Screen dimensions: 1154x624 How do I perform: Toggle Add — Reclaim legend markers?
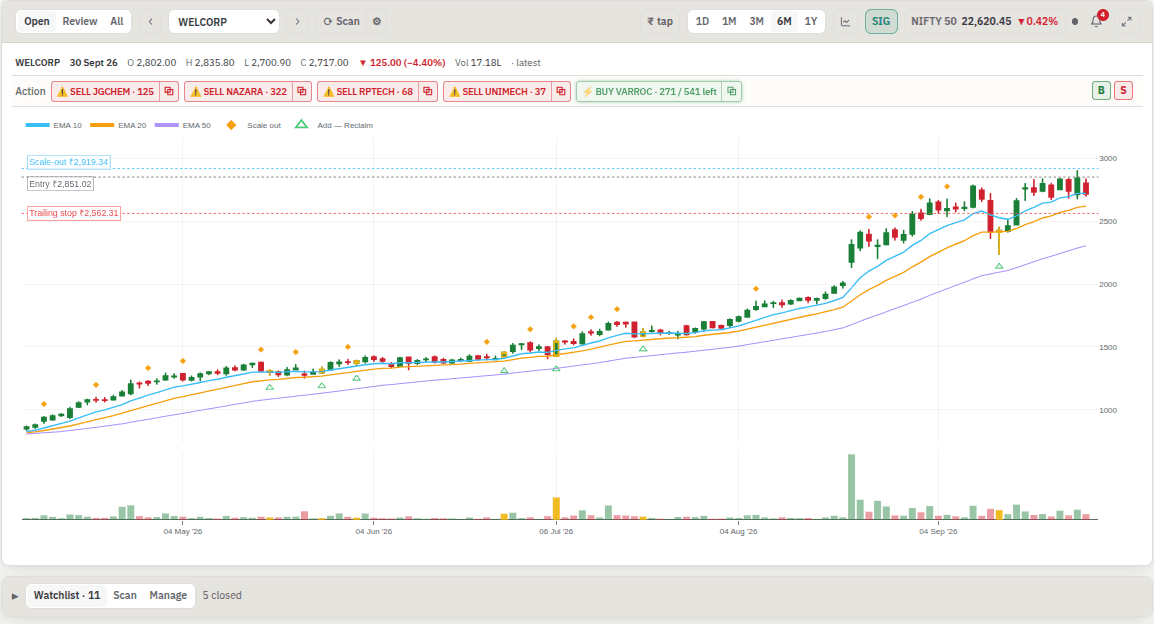pyautogui.click(x=334, y=125)
